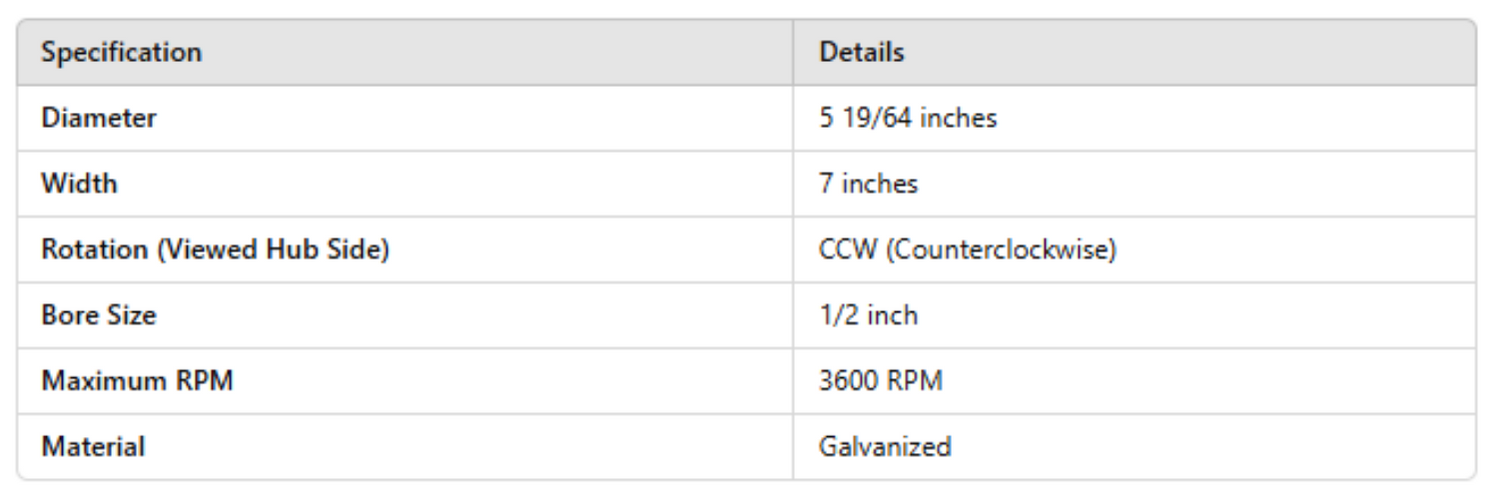Click the 3600 RPM value
Screen dimensions: 1500x499
[880, 381]
